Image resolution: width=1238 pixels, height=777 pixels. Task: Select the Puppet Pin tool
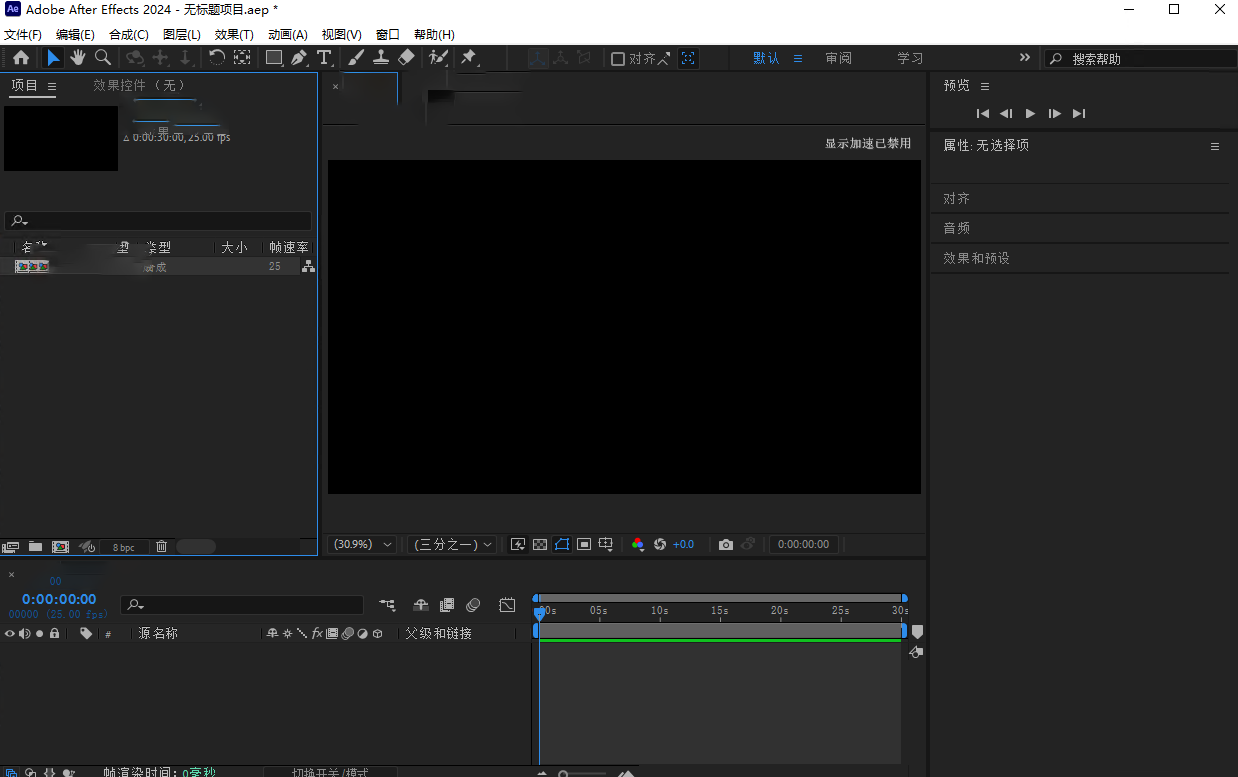pyautogui.click(x=468, y=58)
